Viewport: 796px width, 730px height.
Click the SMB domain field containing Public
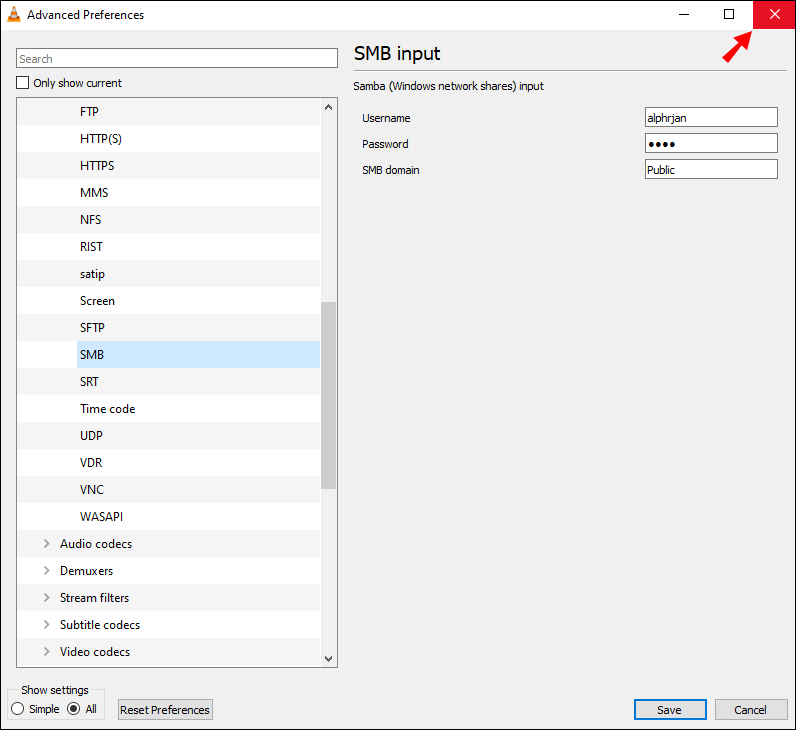coord(711,169)
